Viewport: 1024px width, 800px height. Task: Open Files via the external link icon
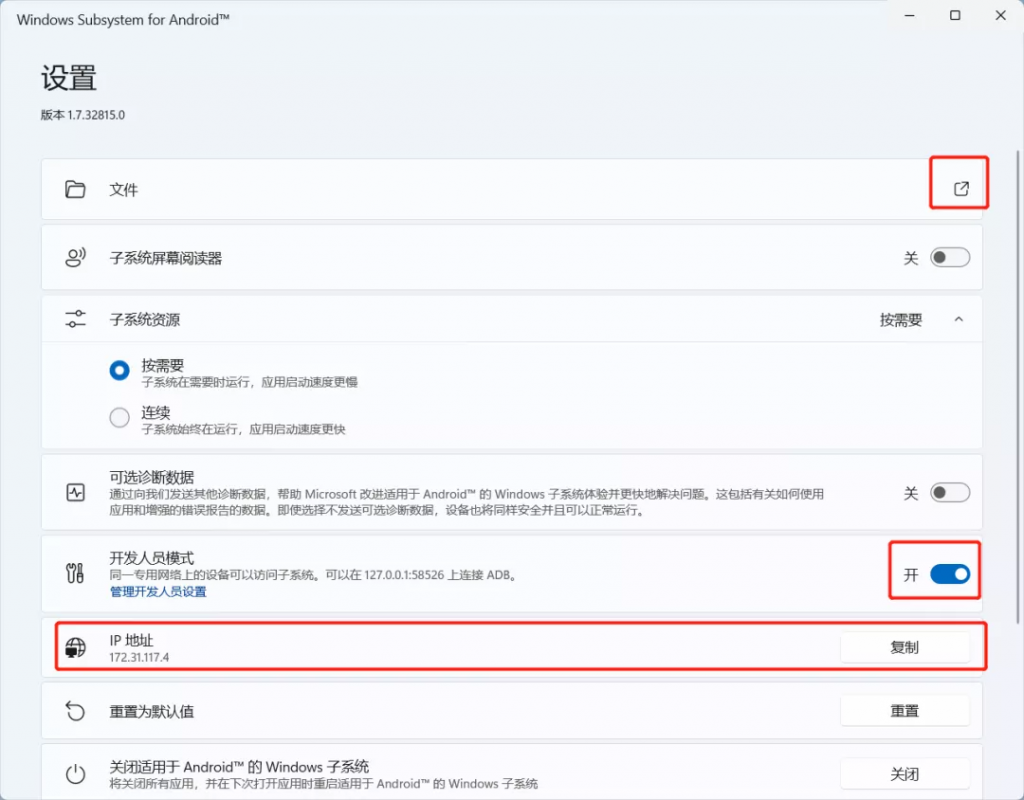961,189
